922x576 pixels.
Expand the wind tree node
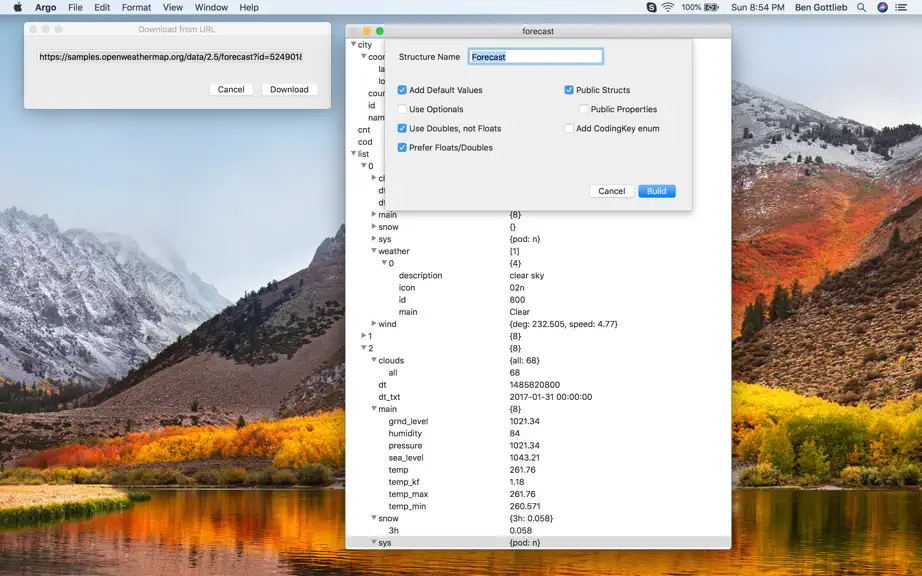pyautogui.click(x=374, y=323)
